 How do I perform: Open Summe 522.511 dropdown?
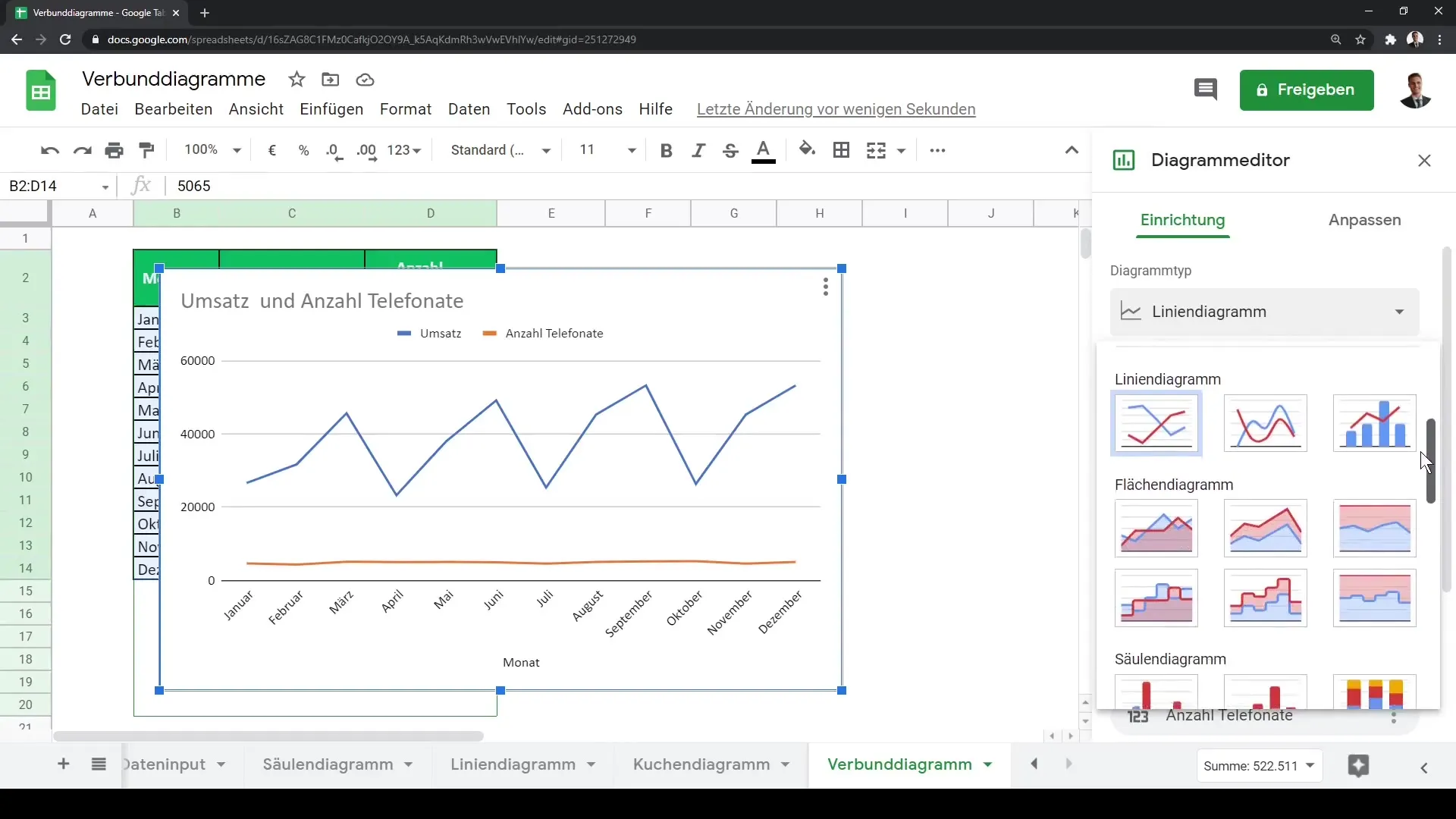(x=1260, y=767)
